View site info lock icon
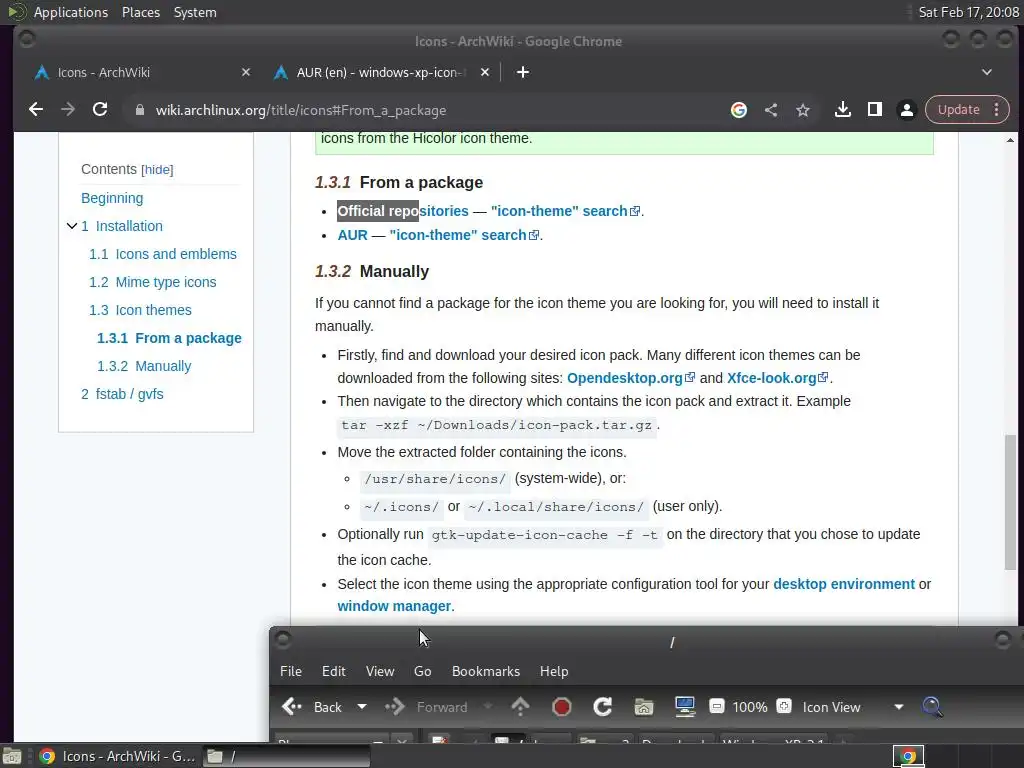1024x768 pixels. click(139, 110)
